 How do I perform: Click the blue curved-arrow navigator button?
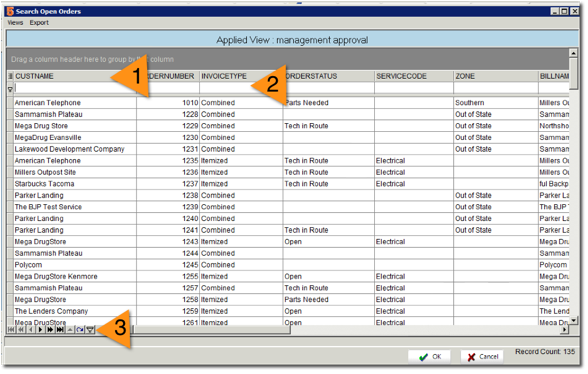point(80,330)
